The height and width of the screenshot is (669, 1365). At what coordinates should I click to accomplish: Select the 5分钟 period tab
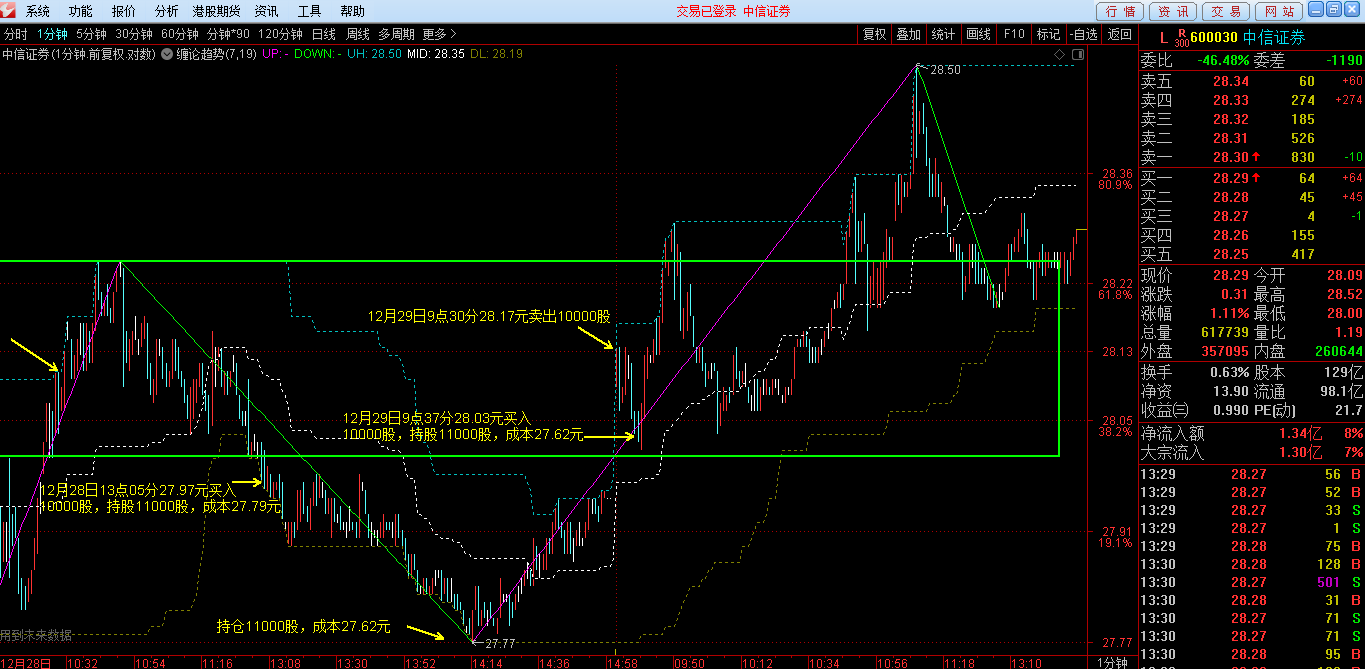[91, 34]
